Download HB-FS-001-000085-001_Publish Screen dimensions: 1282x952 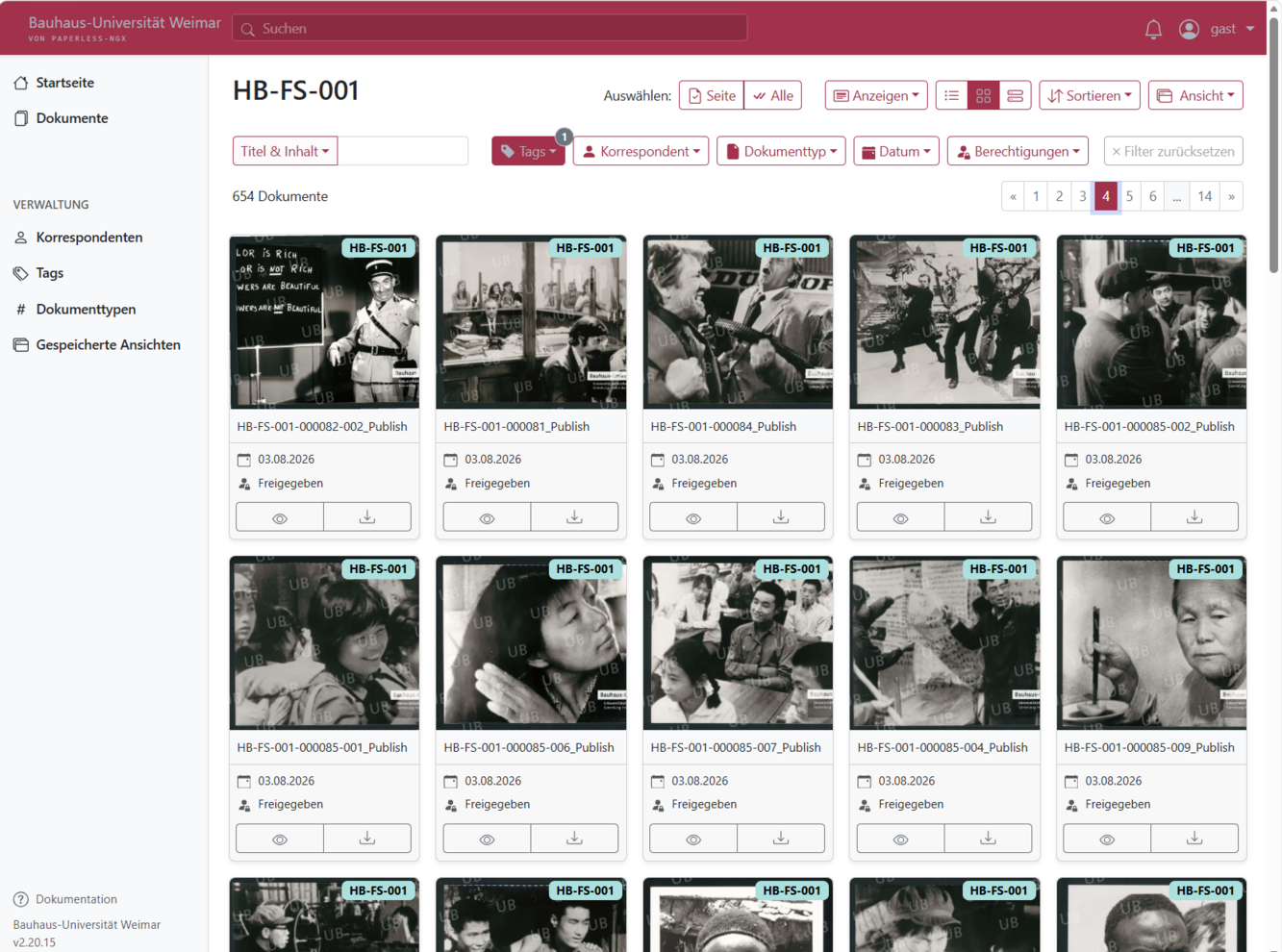367,839
